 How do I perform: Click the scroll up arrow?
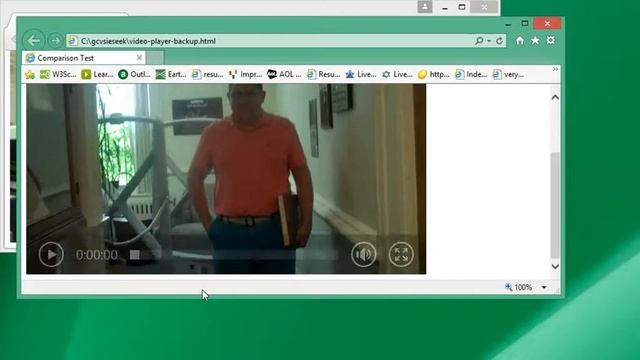coord(555,97)
